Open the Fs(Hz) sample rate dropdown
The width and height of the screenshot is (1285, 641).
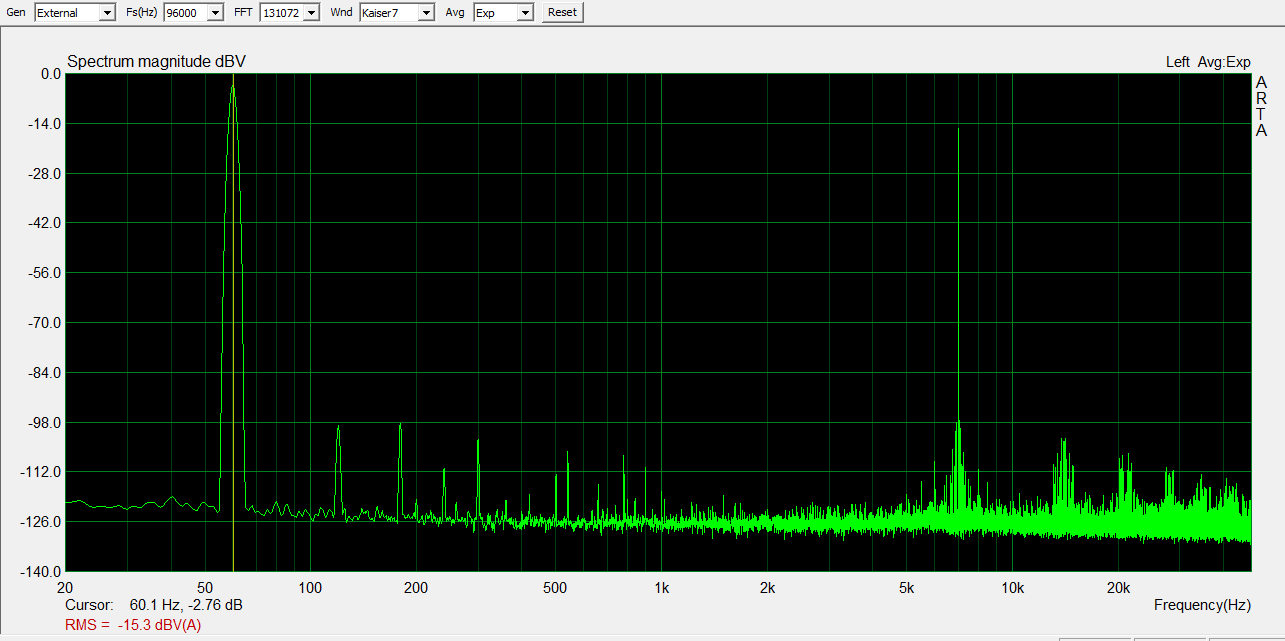pos(195,12)
